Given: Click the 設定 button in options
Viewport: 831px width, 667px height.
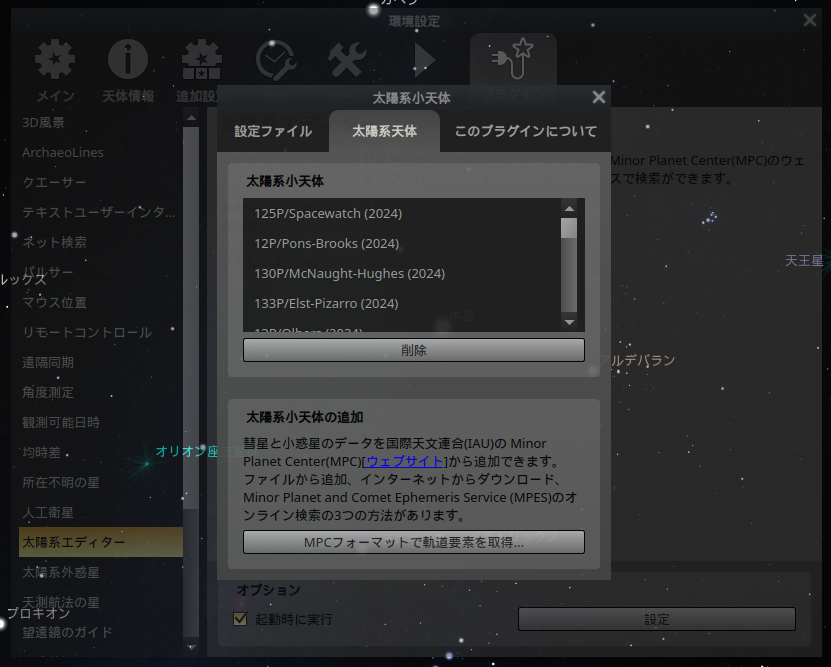Looking at the screenshot, I should pyautogui.click(x=656, y=619).
